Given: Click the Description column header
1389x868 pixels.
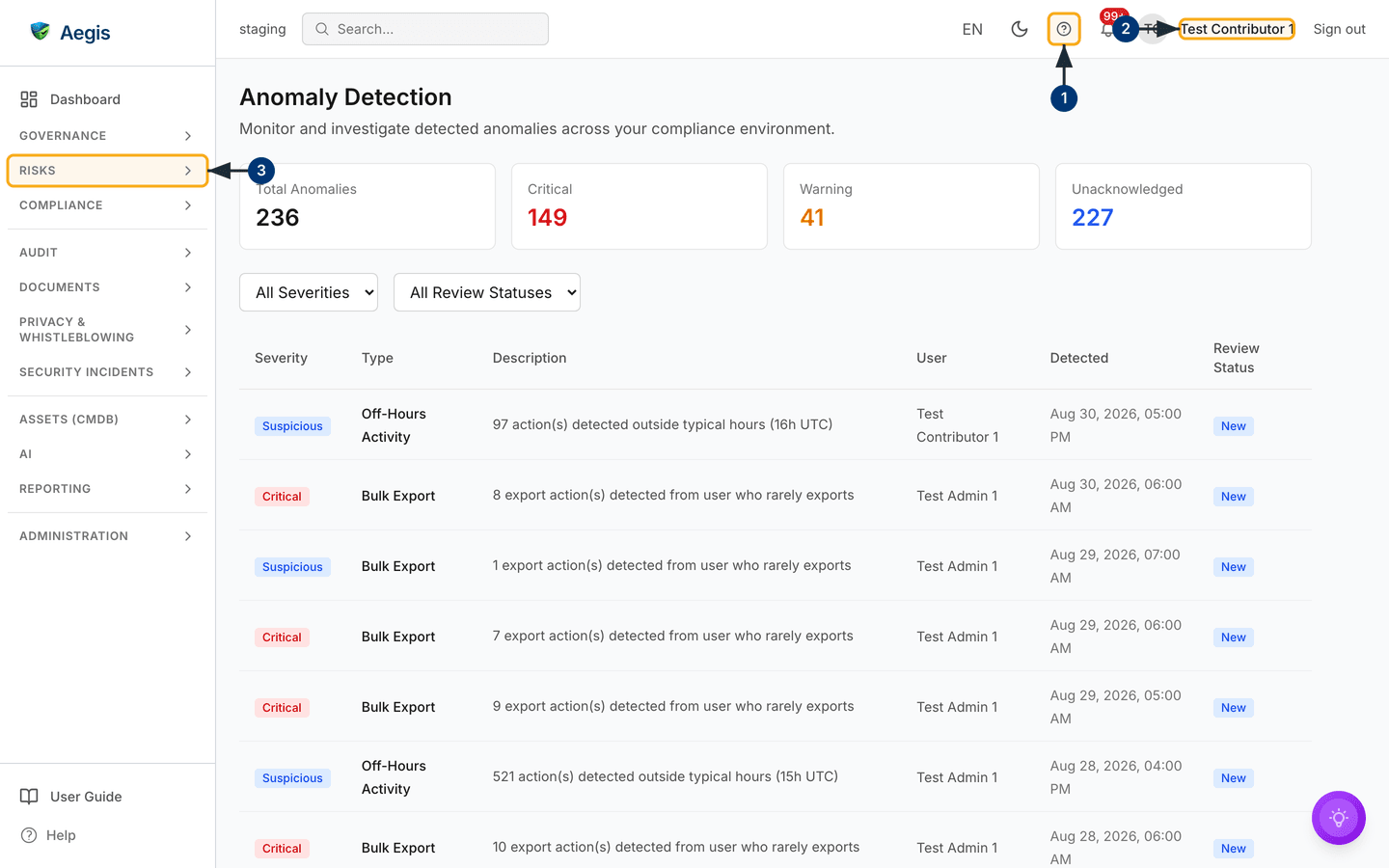Looking at the screenshot, I should pos(530,358).
